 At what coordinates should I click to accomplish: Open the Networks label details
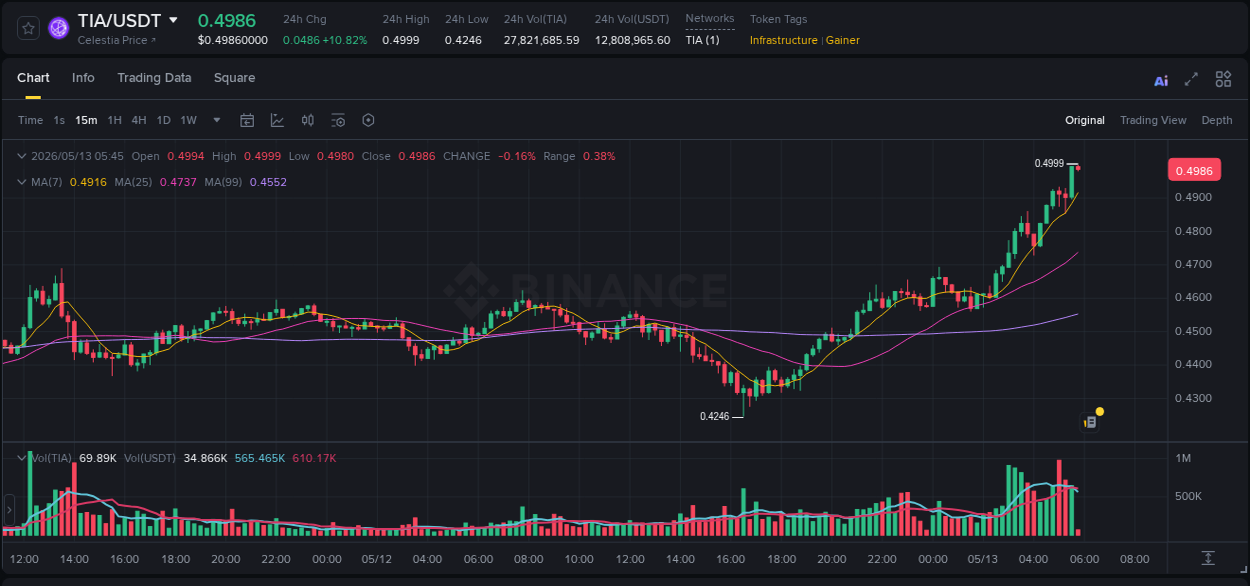pos(710,18)
